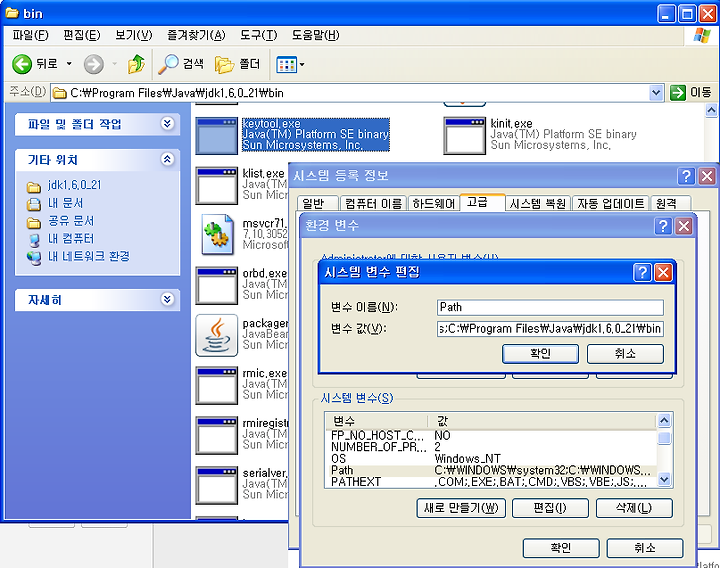This screenshot has width=720, height=568.
Task: Select the serialver file icon
Action: [217, 485]
